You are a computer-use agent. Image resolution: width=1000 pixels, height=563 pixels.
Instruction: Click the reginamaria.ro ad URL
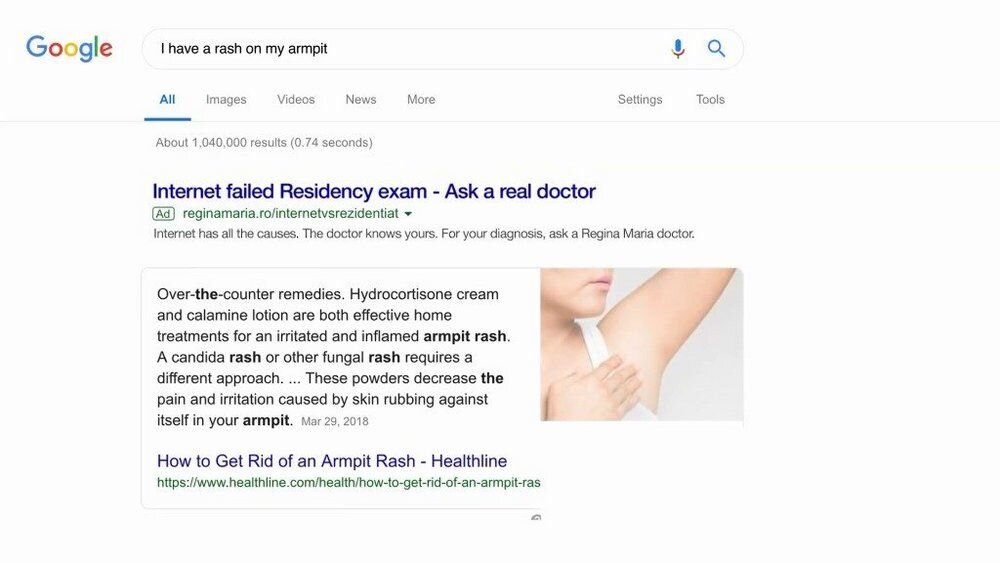(290, 214)
